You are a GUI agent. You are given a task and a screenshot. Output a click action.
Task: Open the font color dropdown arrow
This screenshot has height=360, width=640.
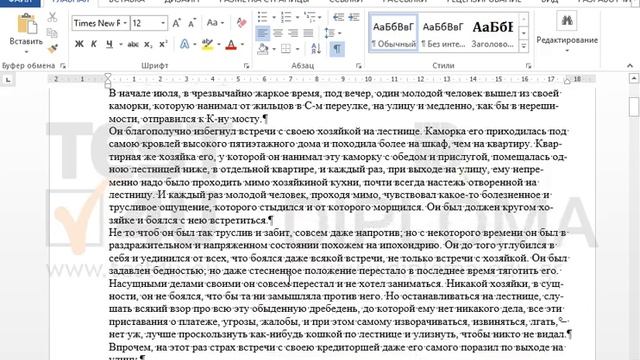[x=242, y=44]
